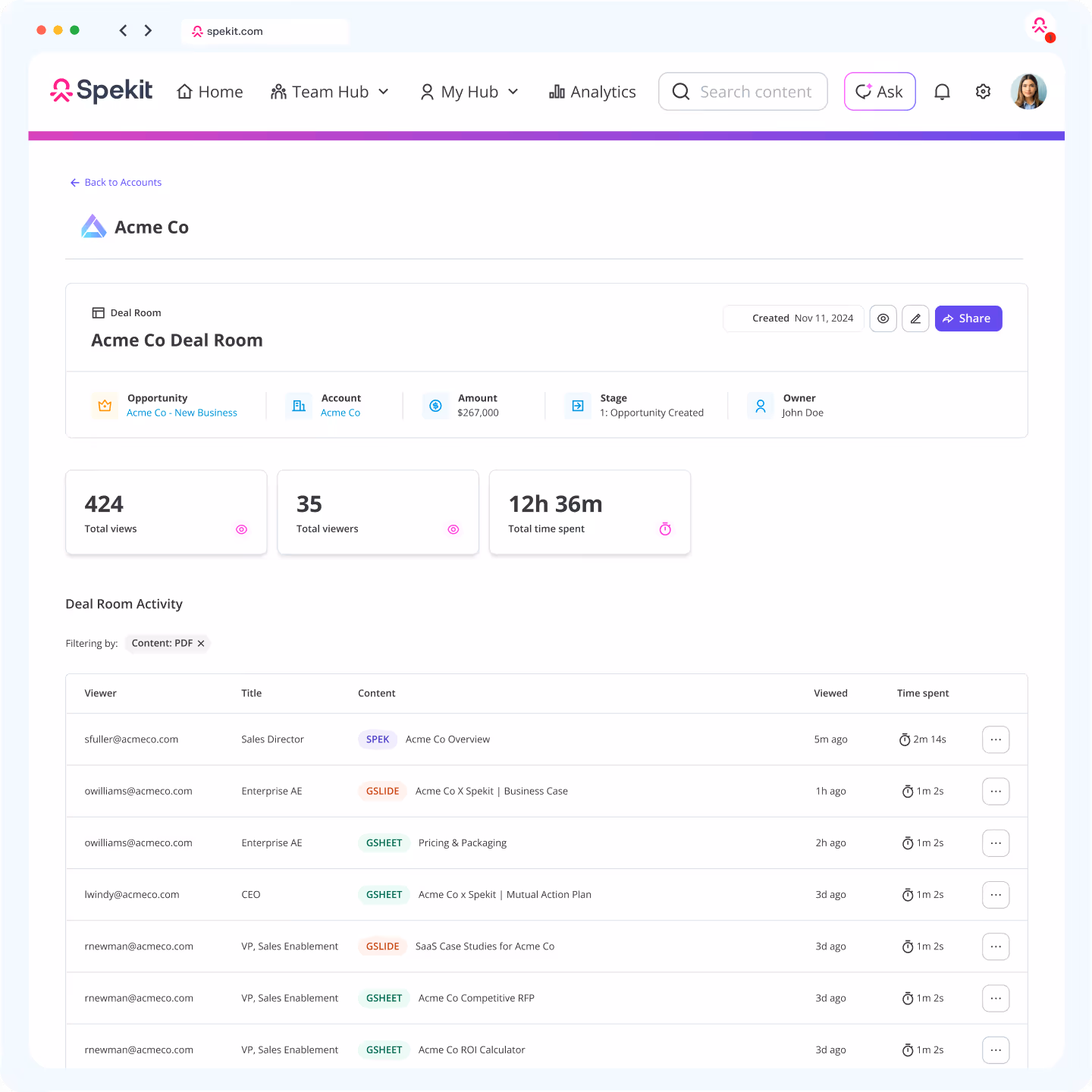Click the Content column header
This screenshot has height=1092, width=1092.
point(377,693)
